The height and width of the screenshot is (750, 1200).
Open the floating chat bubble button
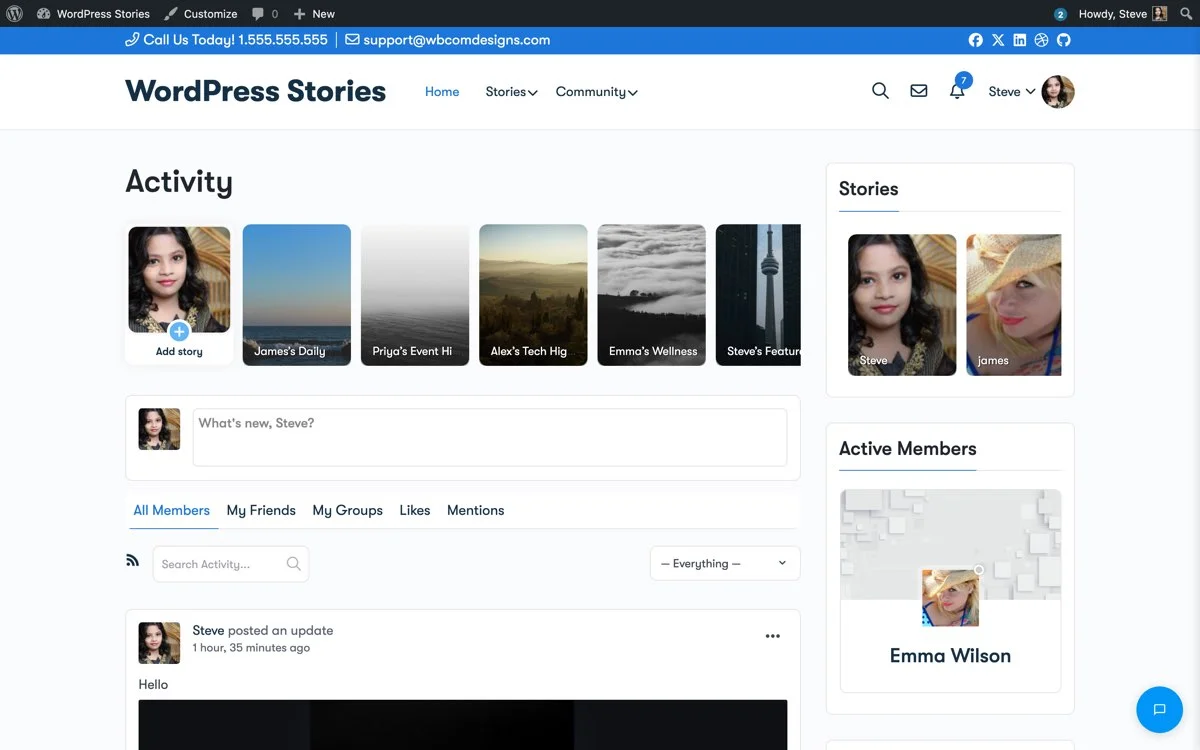pyautogui.click(x=1159, y=709)
